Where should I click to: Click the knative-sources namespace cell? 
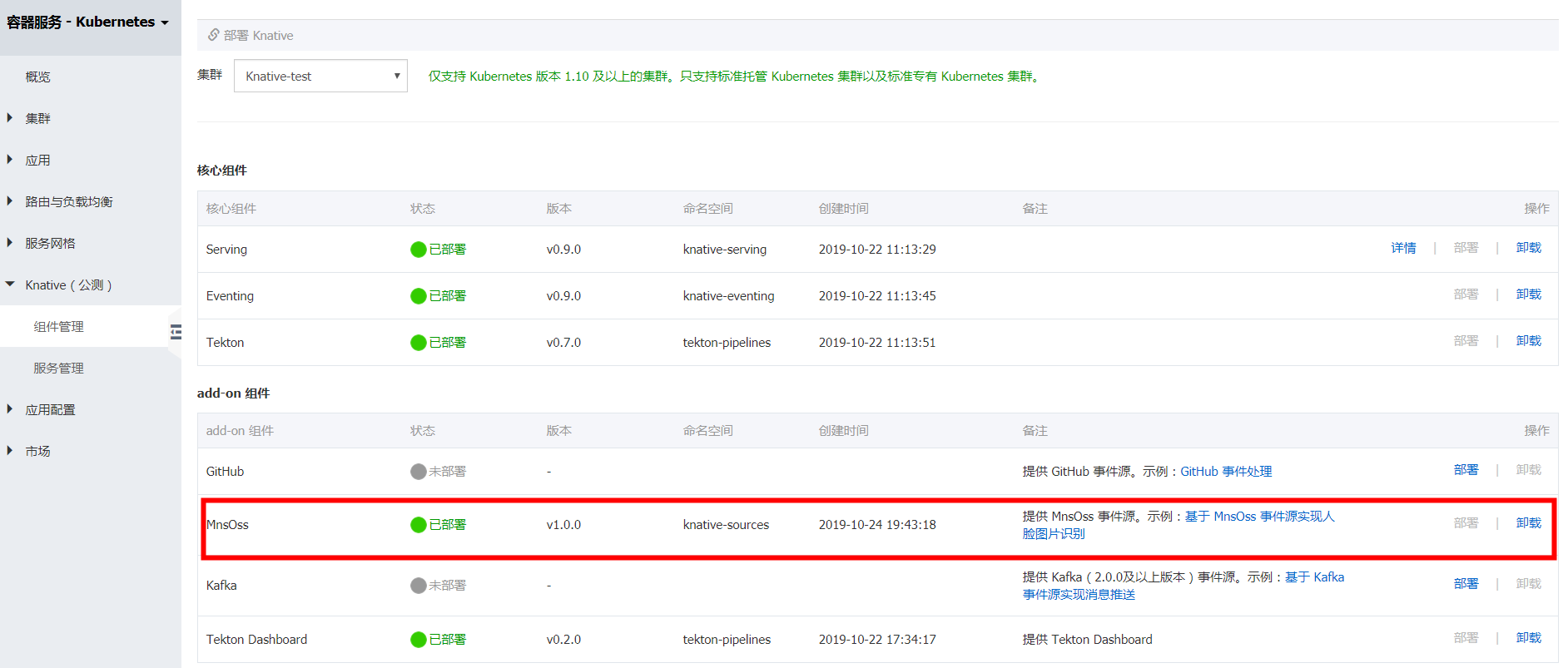coord(726,525)
